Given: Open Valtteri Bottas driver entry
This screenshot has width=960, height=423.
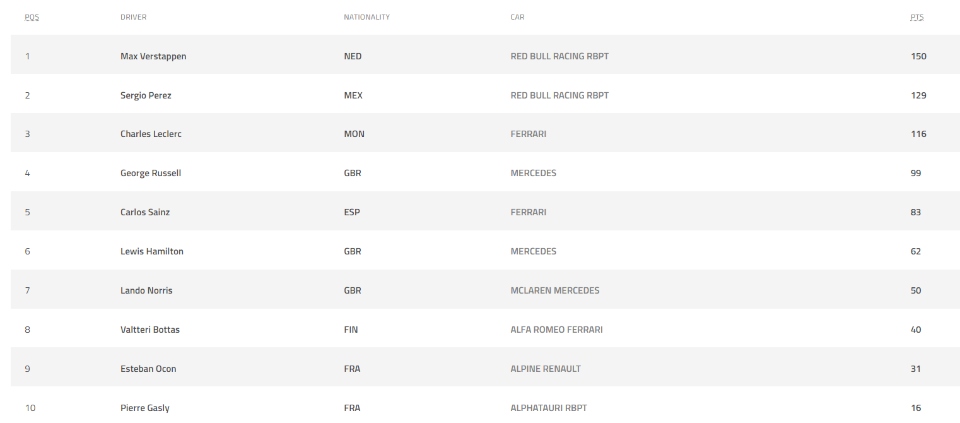Looking at the screenshot, I should pyautogui.click(x=150, y=329).
